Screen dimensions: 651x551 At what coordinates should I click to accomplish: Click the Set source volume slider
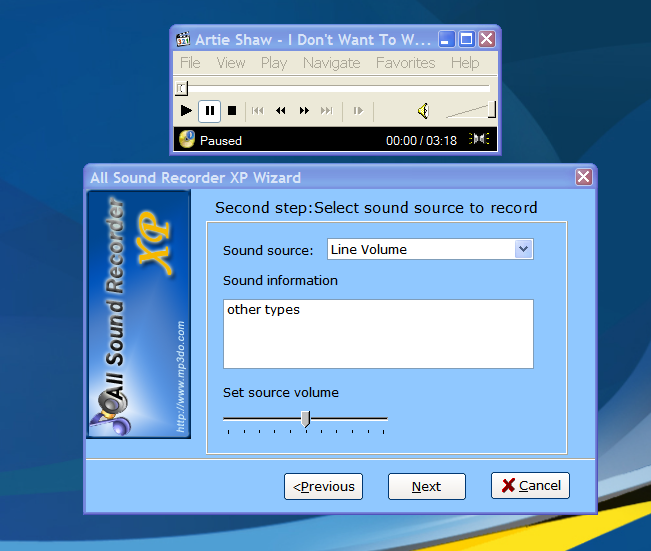(305, 419)
